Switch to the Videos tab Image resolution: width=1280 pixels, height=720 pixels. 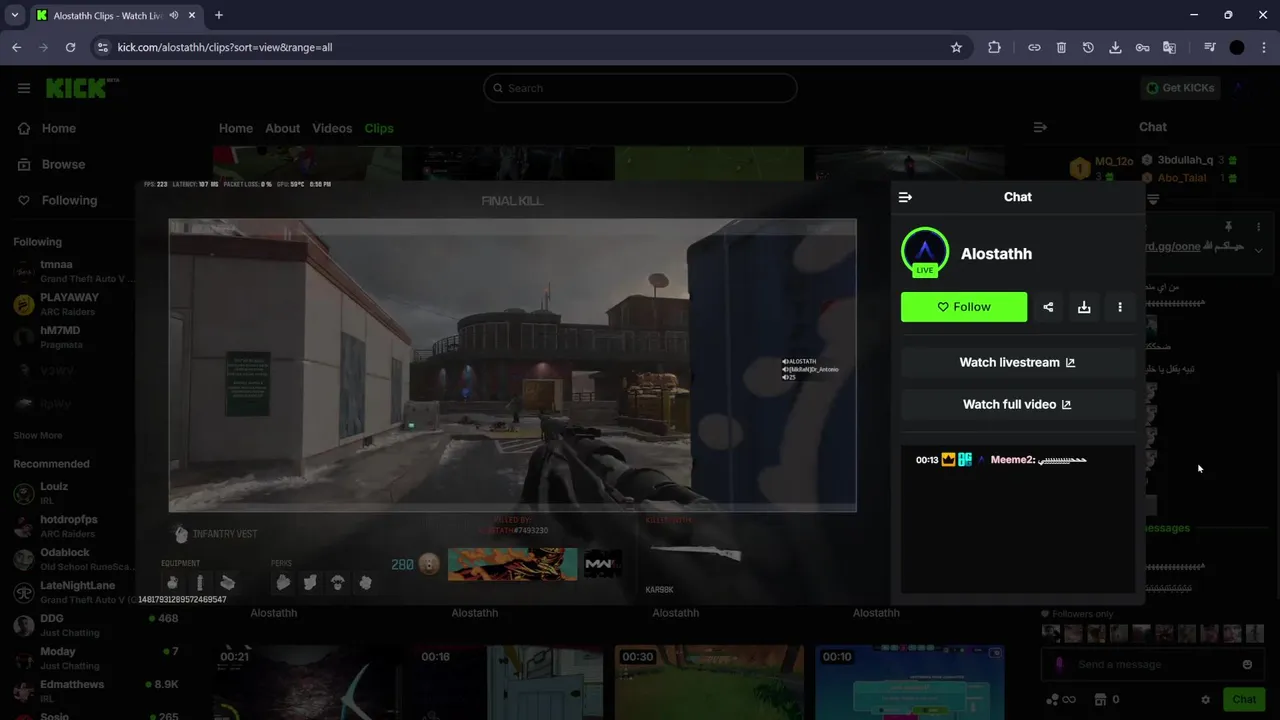[x=332, y=128]
